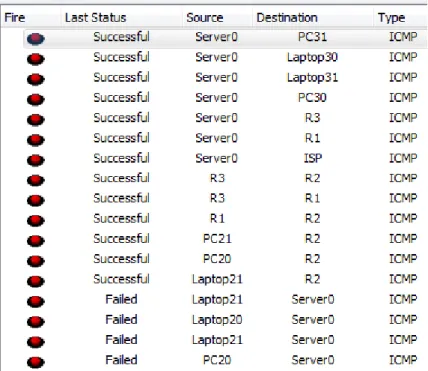Fire the Server0 to R1 PDU

pos(36,140)
